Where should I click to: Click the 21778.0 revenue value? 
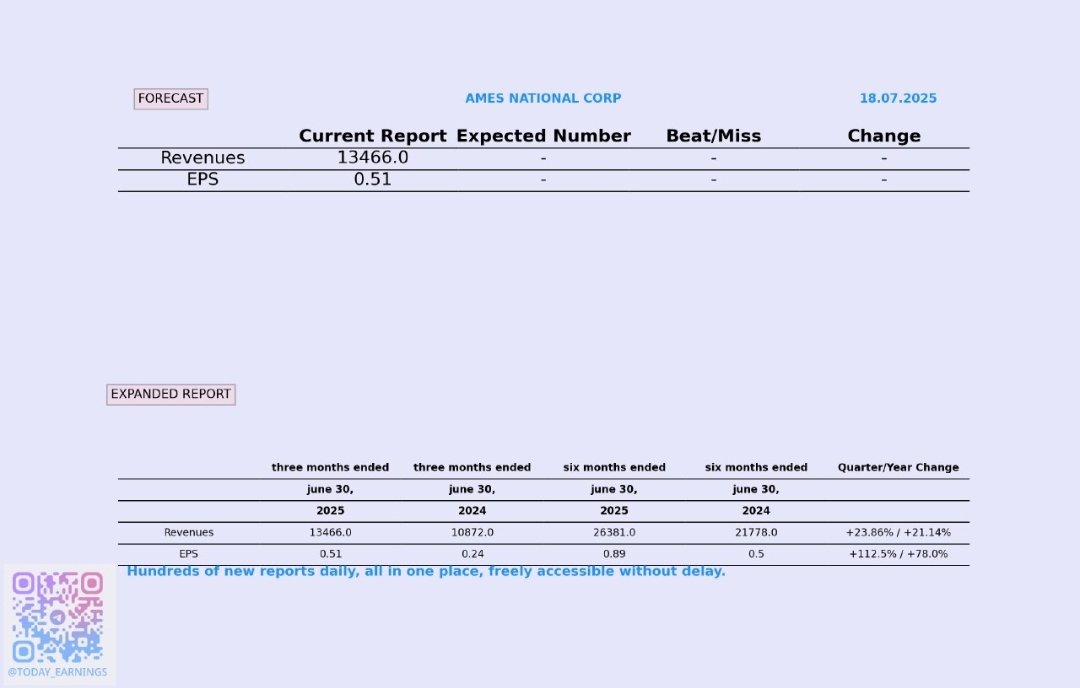(756, 532)
